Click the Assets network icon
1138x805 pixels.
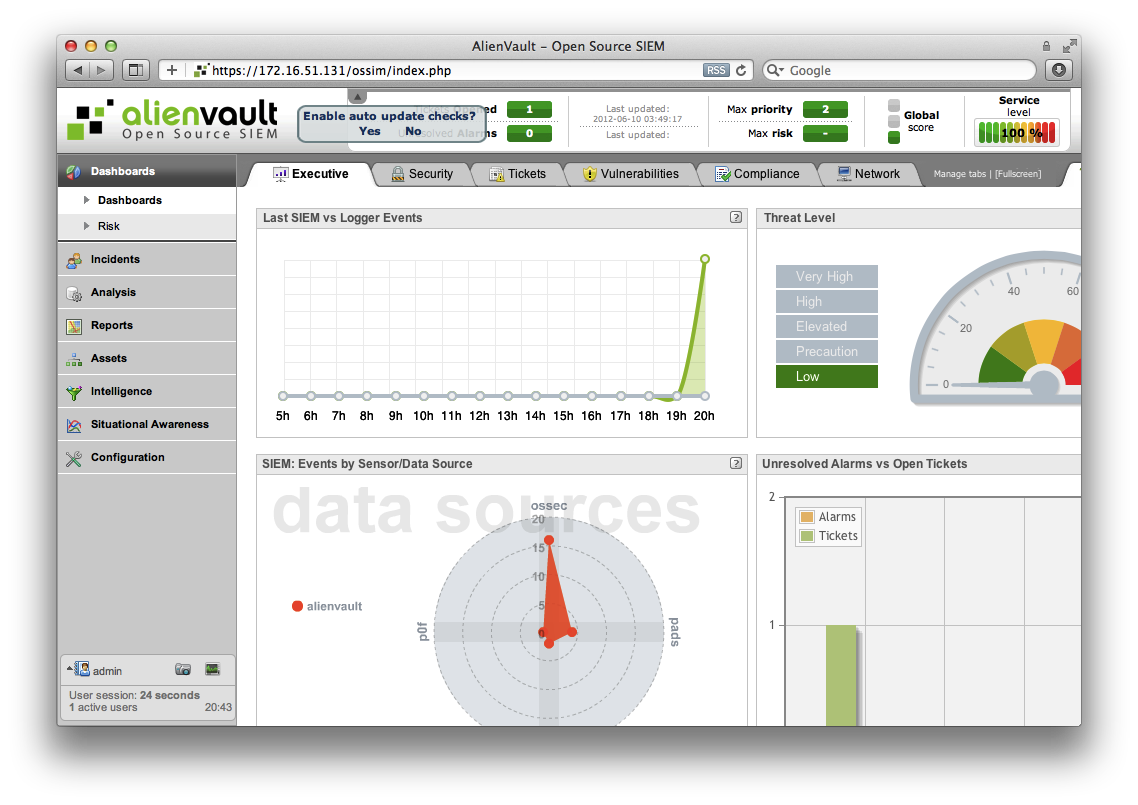(x=73, y=359)
